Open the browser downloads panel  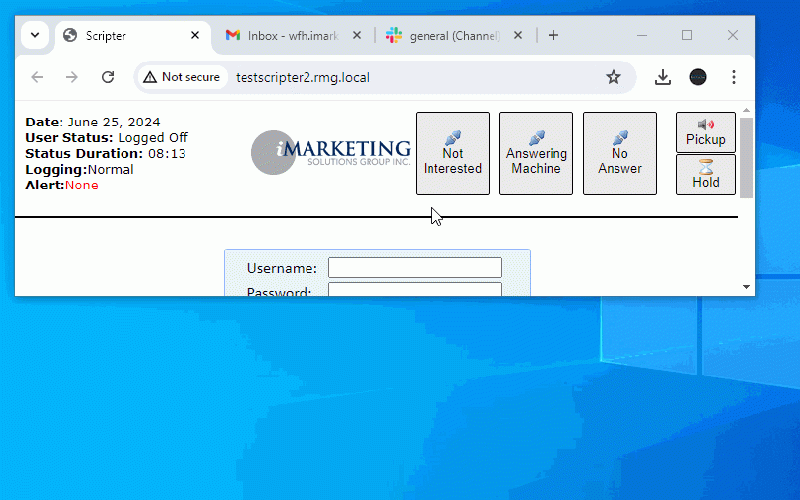click(662, 77)
